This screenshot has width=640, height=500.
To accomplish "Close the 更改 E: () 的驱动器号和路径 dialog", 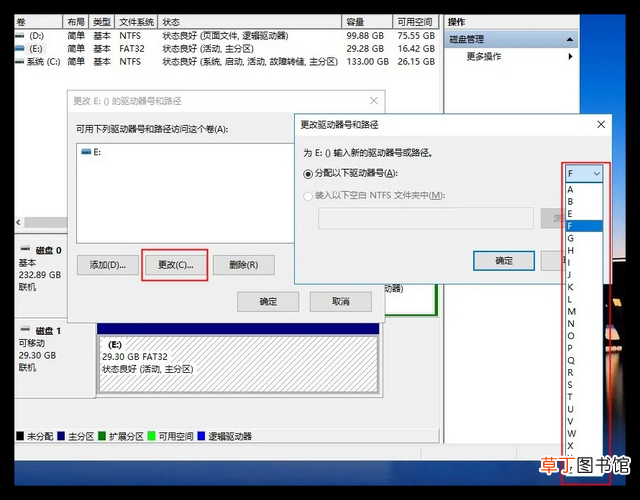I will 373,101.
